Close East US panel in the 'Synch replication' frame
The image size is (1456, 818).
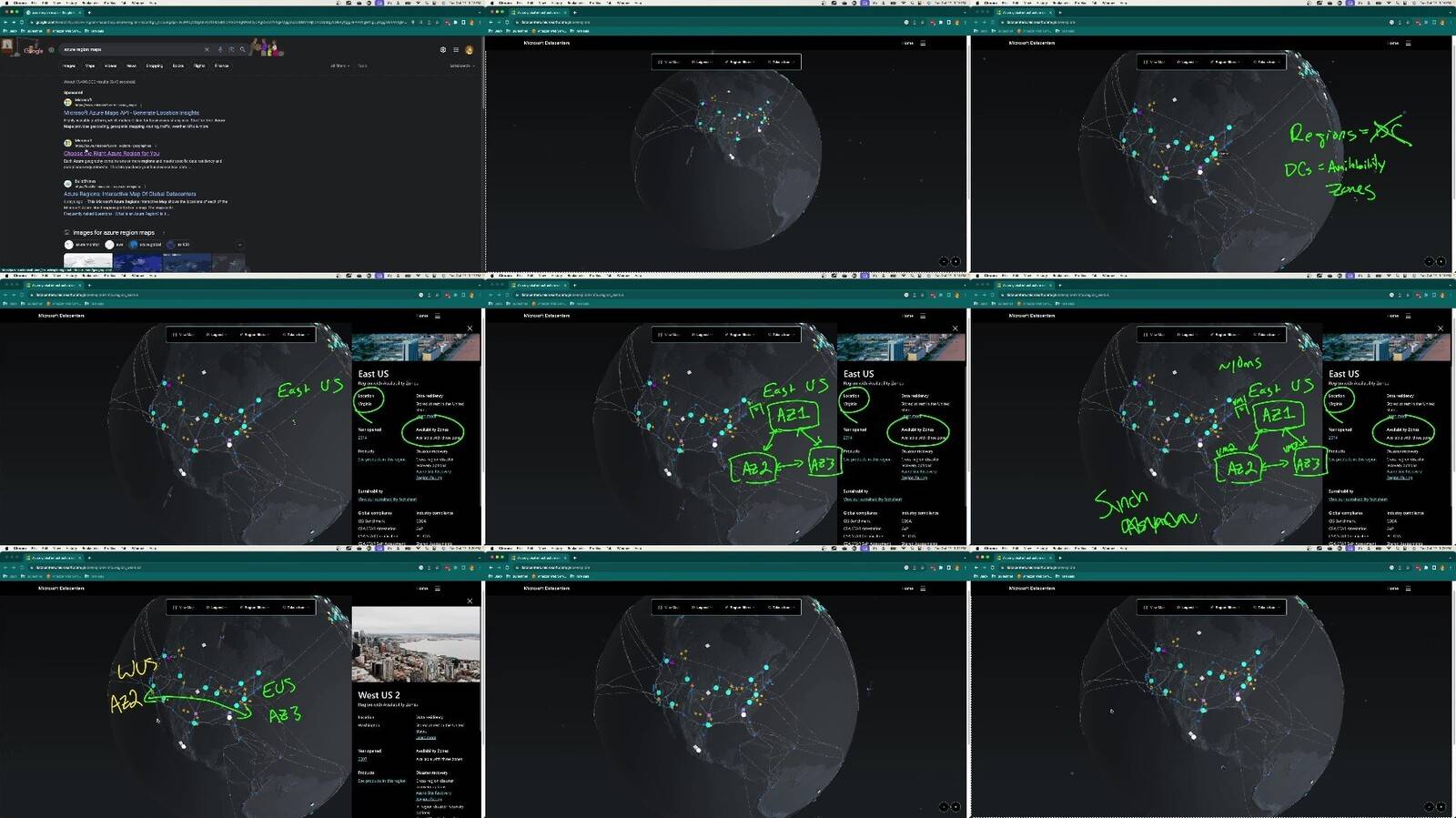pos(1440,328)
